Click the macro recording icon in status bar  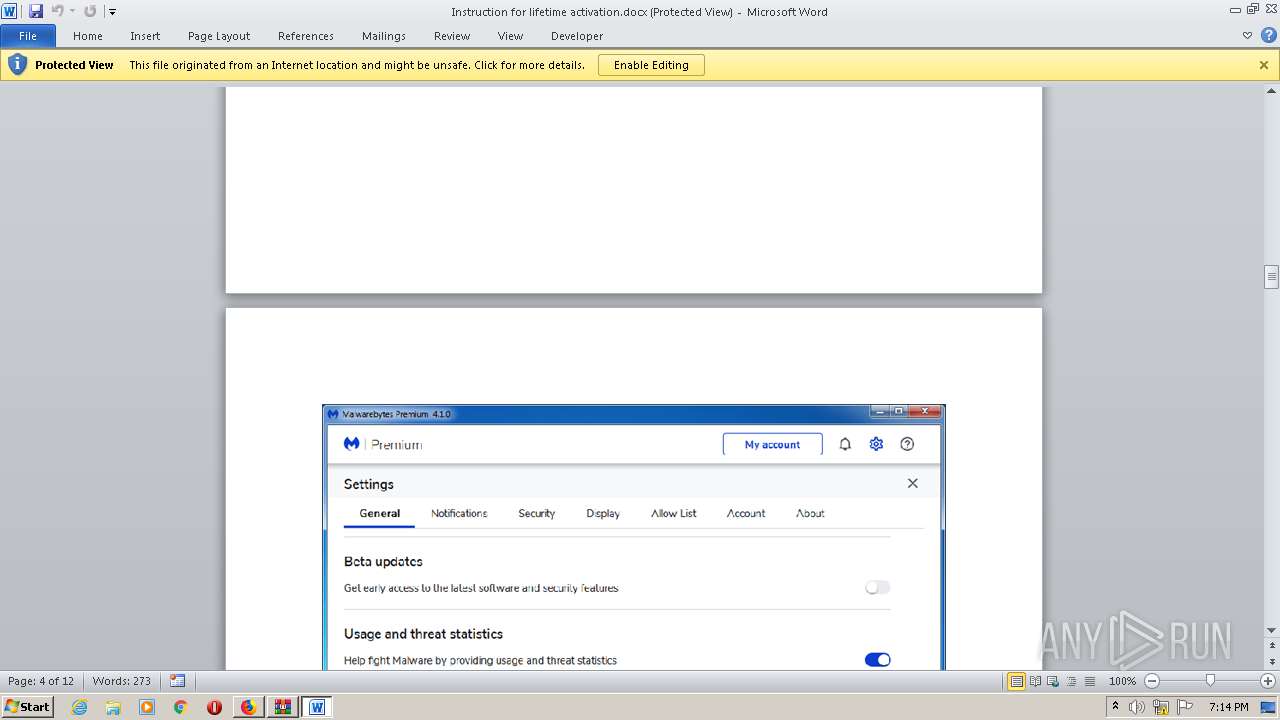pyautogui.click(x=177, y=681)
